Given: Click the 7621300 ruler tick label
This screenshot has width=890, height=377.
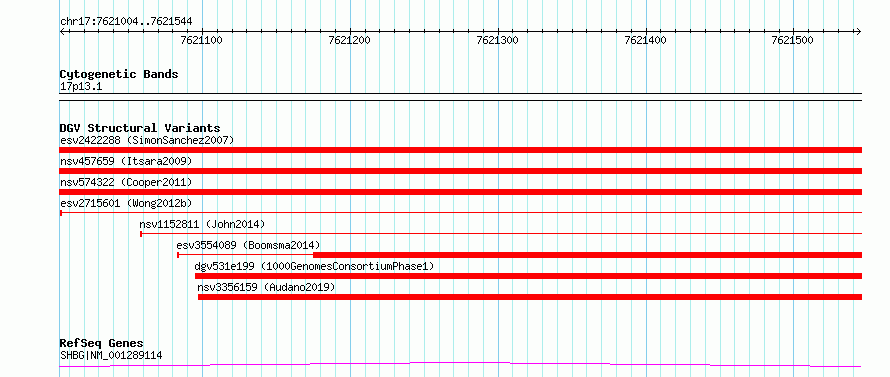Looking at the screenshot, I should (497, 40).
